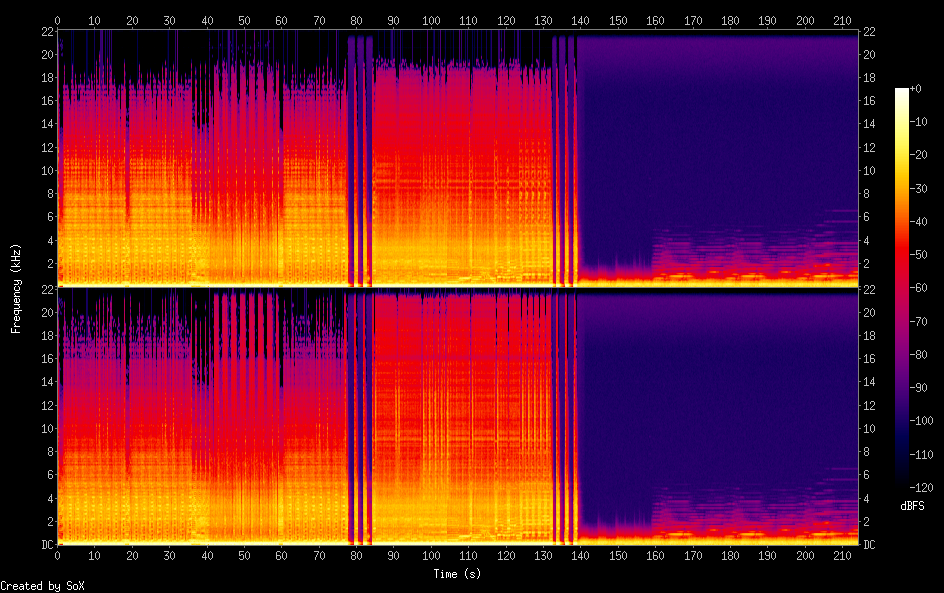Click the 0 marker on the top time axis
Screen dimensions: 944x593
click(58, 20)
